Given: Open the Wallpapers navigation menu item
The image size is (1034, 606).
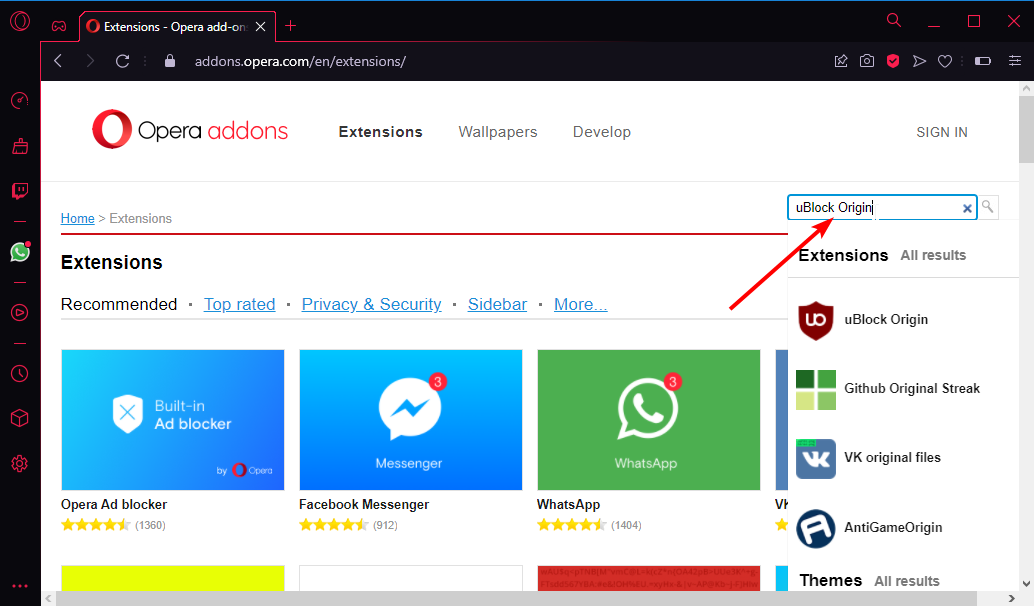Looking at the screenshot, I should pos(498,132).
